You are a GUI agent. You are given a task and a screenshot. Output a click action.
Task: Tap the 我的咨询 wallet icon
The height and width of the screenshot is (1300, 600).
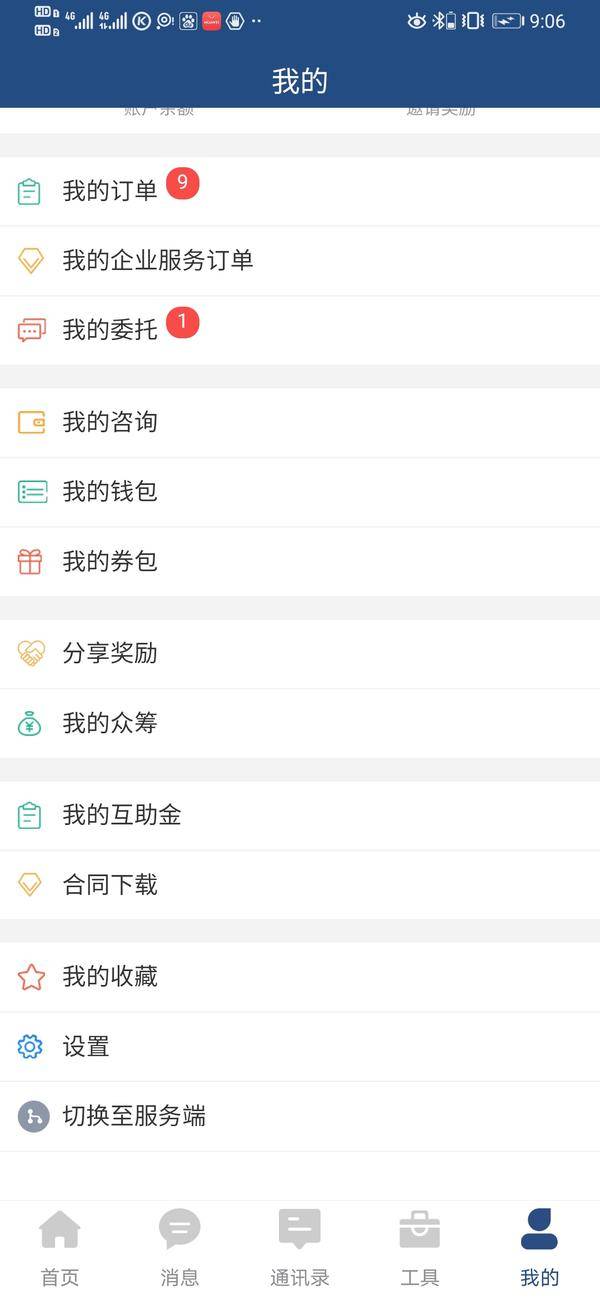[x=31, y=422]
